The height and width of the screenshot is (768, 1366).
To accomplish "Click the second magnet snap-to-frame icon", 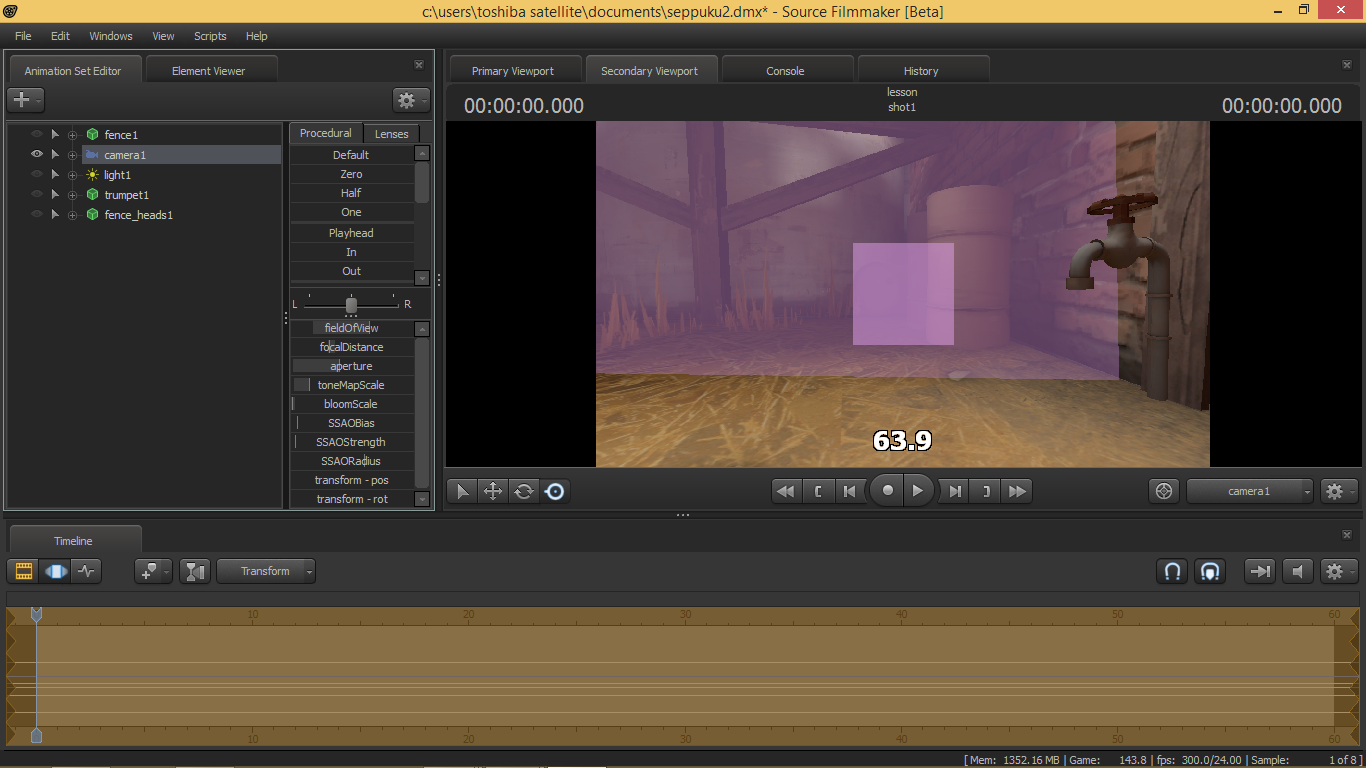I will tap(1209, 571).
